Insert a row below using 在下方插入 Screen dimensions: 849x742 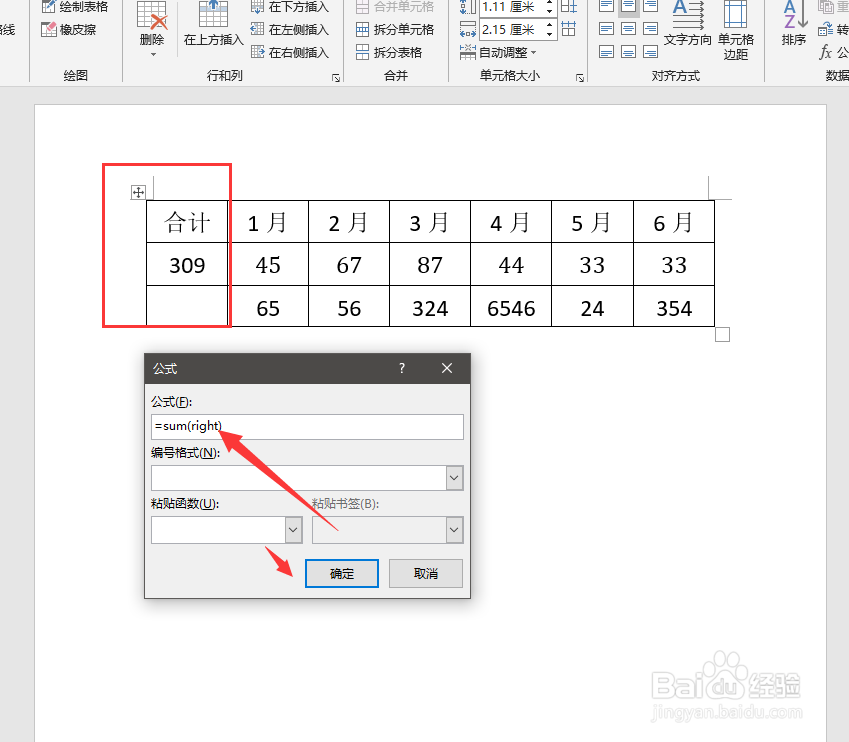pos(292,8)
